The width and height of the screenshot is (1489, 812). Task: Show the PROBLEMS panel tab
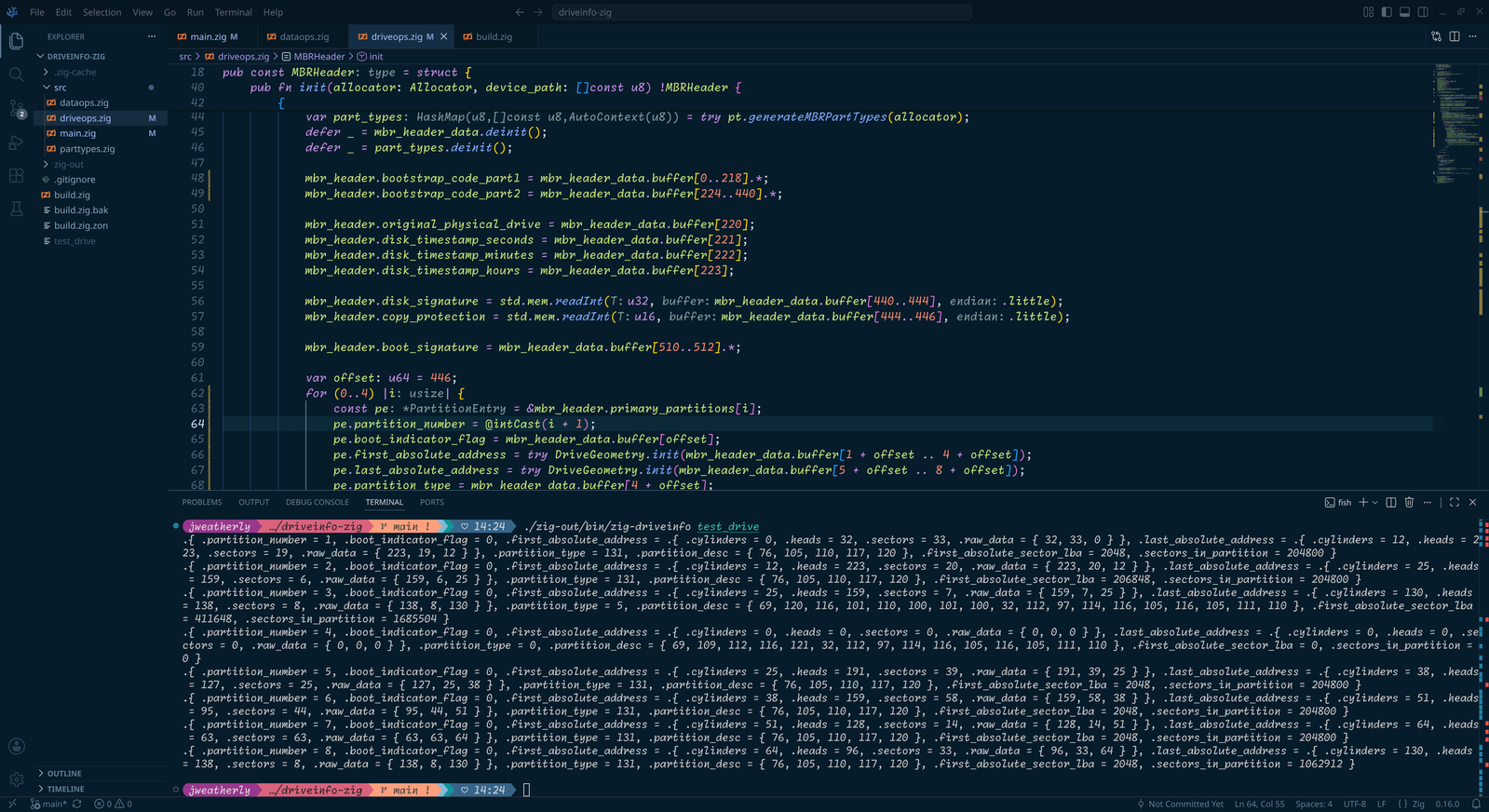tap(202, 502)
